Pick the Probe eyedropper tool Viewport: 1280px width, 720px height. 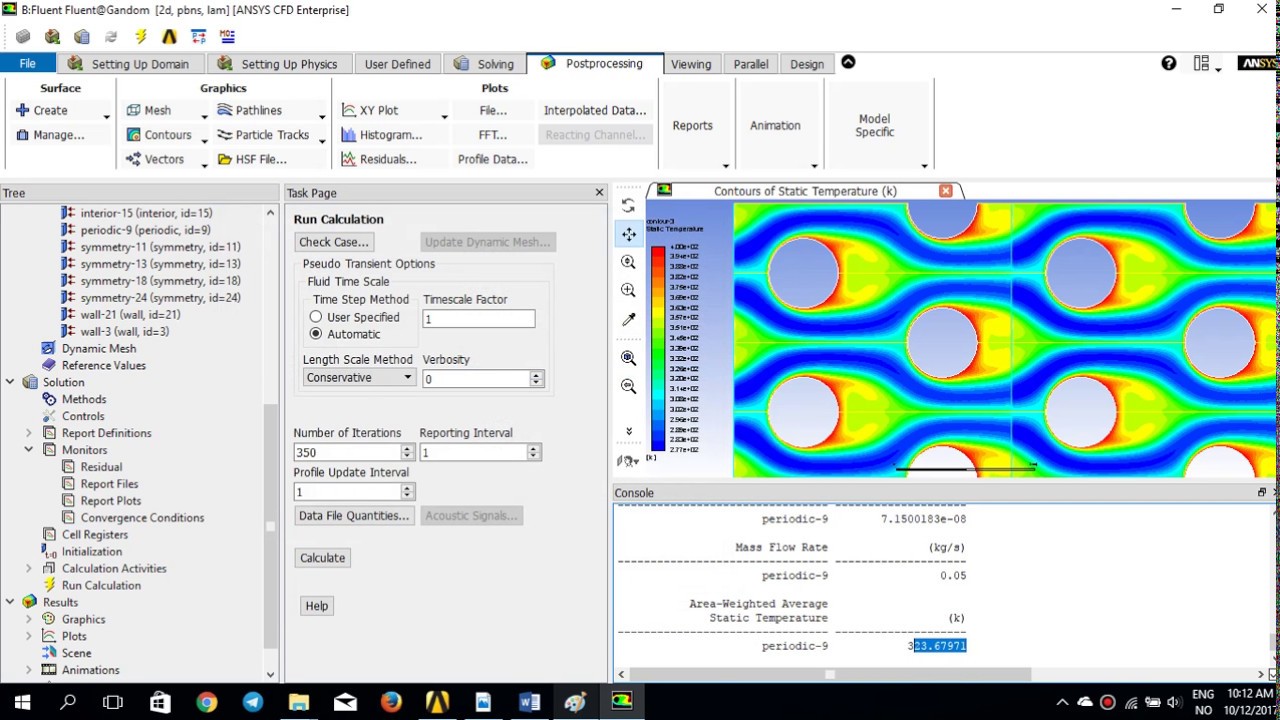coord(628,320)
